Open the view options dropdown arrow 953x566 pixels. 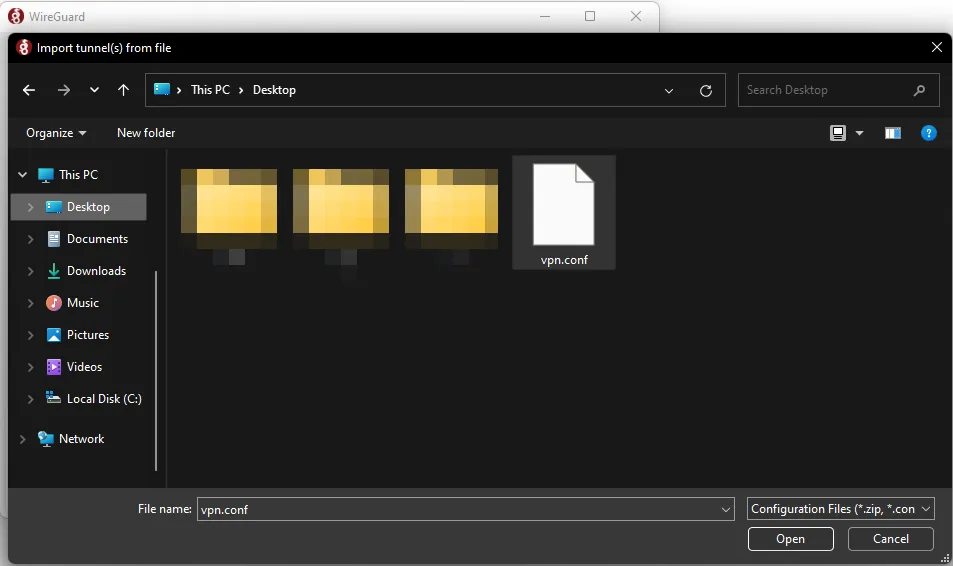pyautogui.click(x=859, y=133)
